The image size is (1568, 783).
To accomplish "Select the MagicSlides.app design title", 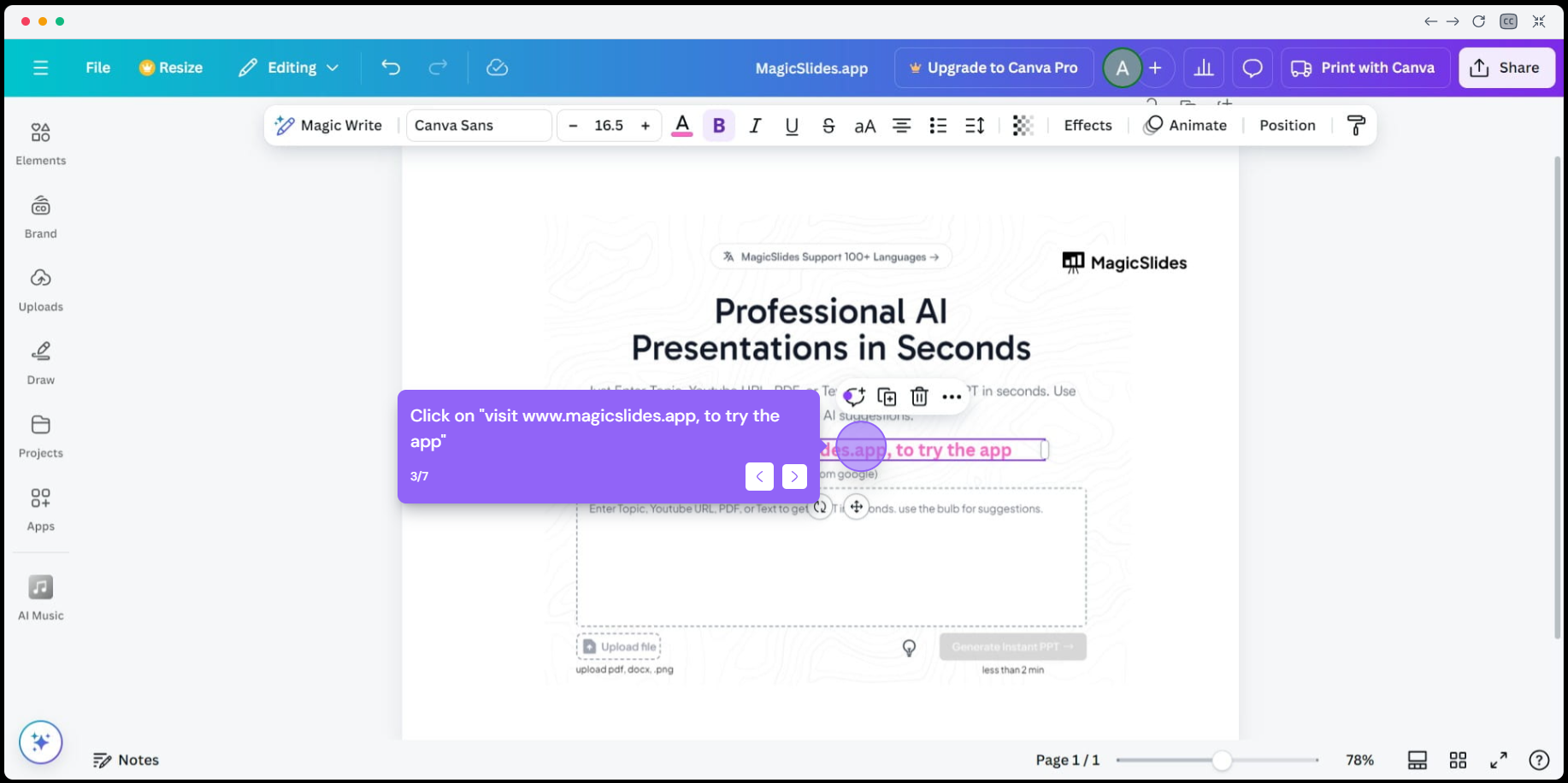I will click(811, 68).
